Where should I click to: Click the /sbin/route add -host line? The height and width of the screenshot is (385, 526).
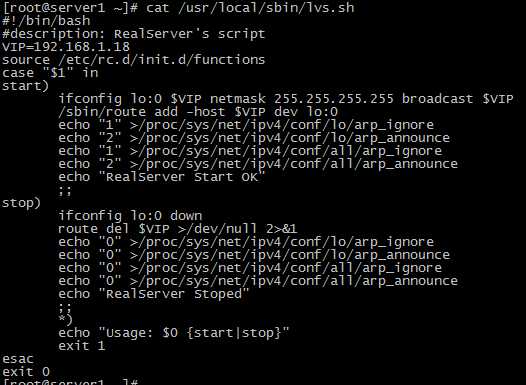click(x=198, y=112)
